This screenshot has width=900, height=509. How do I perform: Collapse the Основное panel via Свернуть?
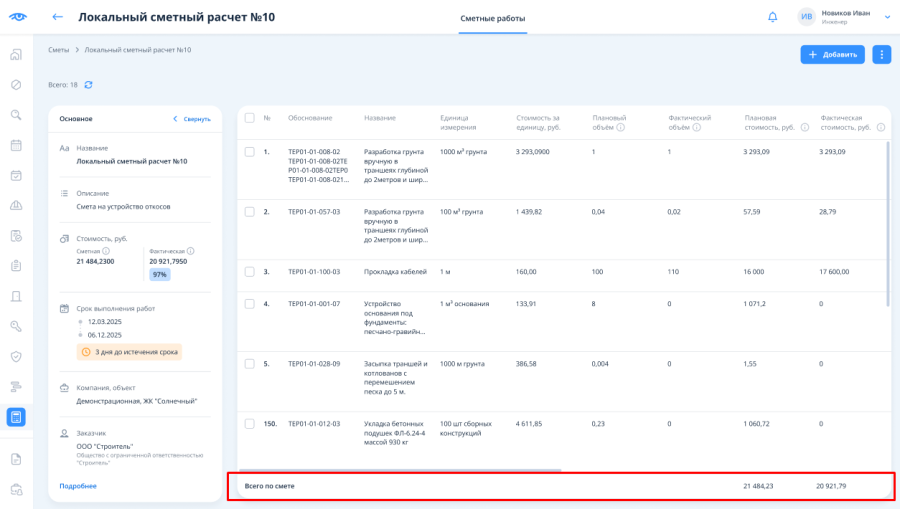(192, 119)
